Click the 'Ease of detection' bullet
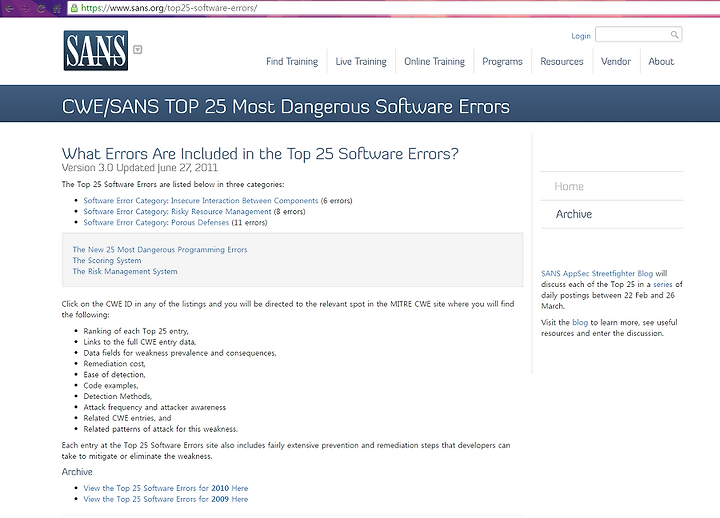 [114, 375]
